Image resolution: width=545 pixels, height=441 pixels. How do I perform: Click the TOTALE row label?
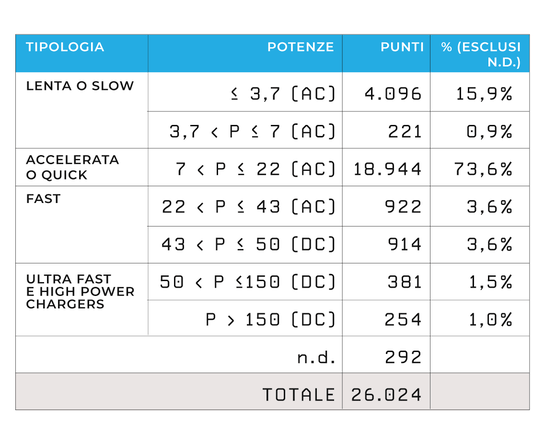click(299, 395)
